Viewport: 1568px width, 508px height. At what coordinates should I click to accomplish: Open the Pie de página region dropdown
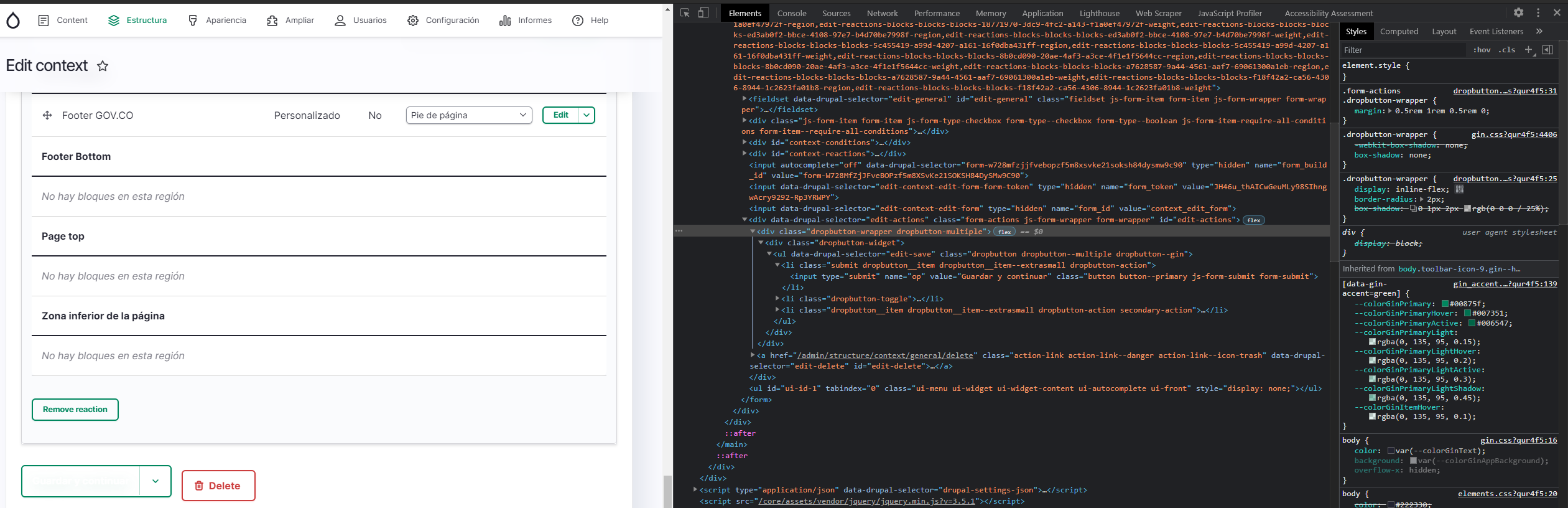pyautogui.click(x=469, y=115)
